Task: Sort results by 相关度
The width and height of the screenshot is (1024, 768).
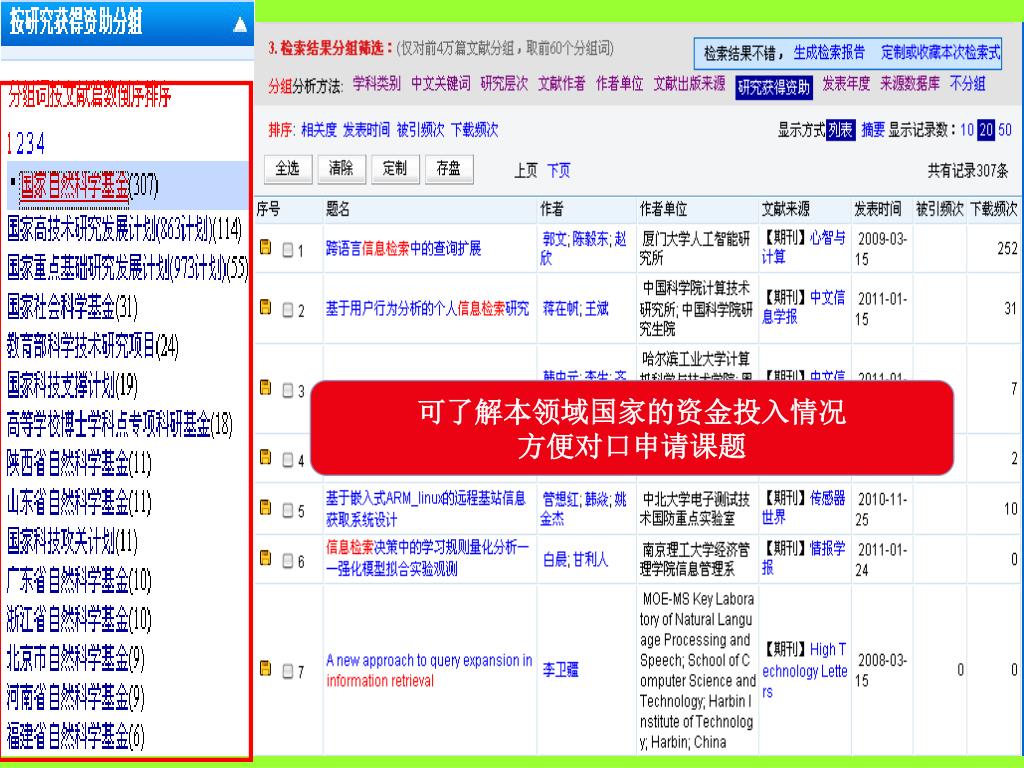Action: point(319,130)
